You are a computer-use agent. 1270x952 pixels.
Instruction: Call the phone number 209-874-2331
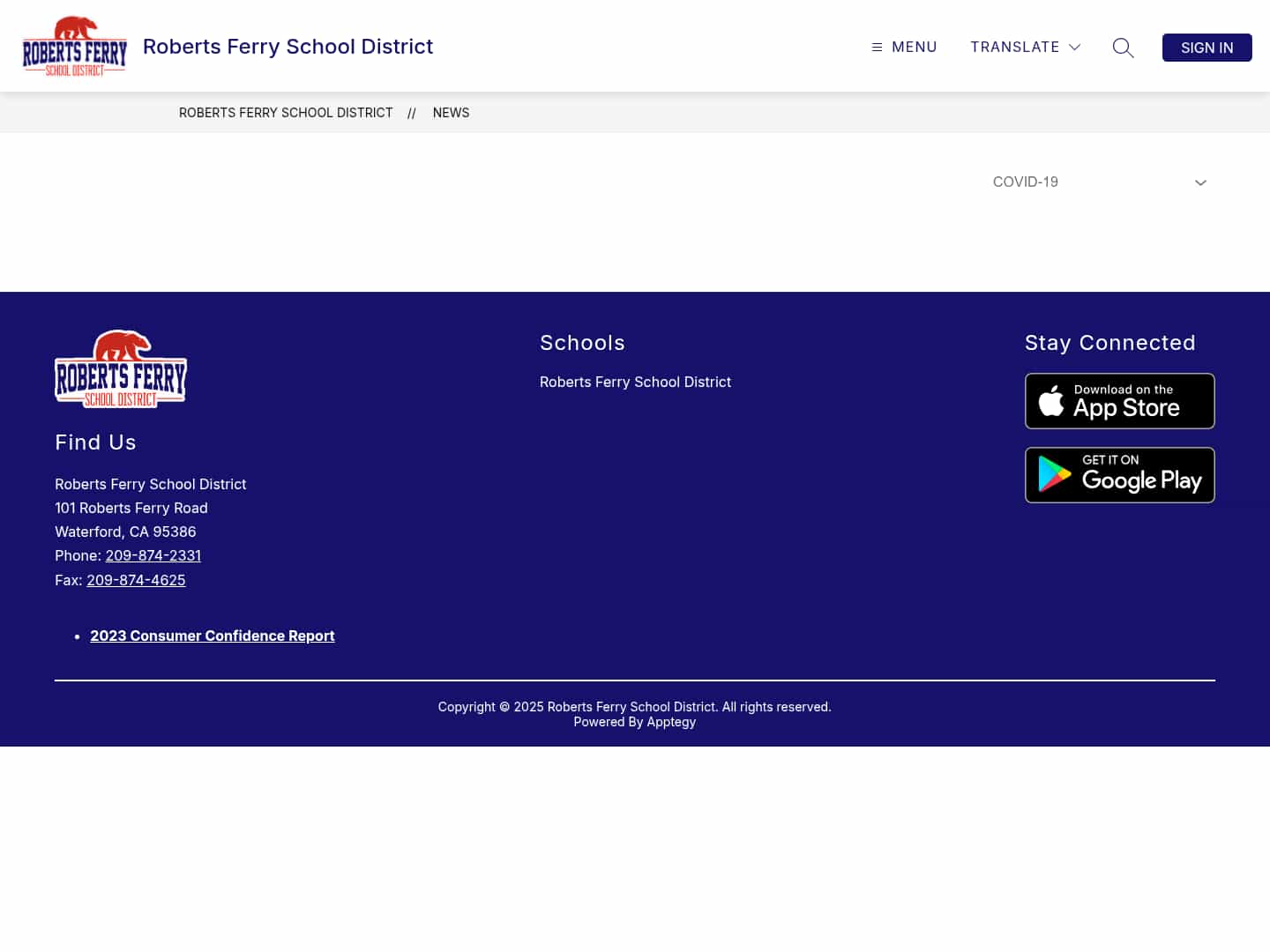pos(153,555)
